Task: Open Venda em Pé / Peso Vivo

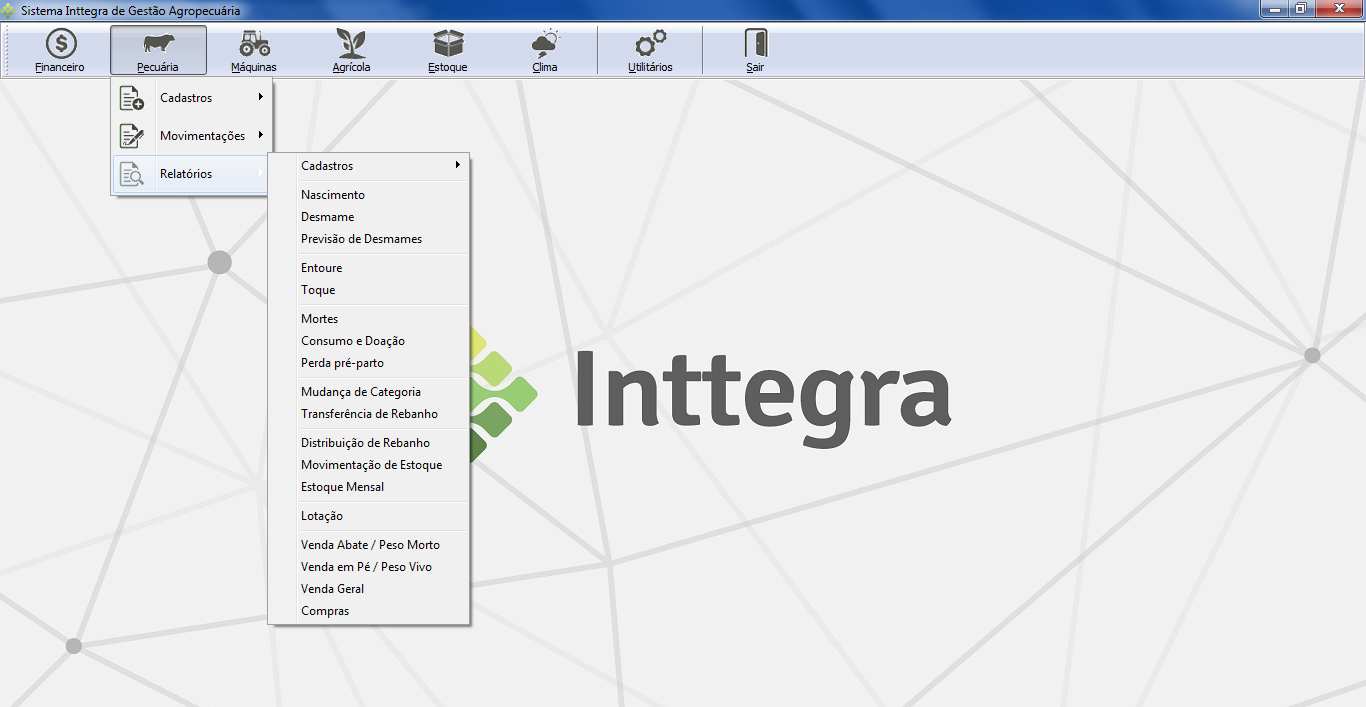Action: 369,567
